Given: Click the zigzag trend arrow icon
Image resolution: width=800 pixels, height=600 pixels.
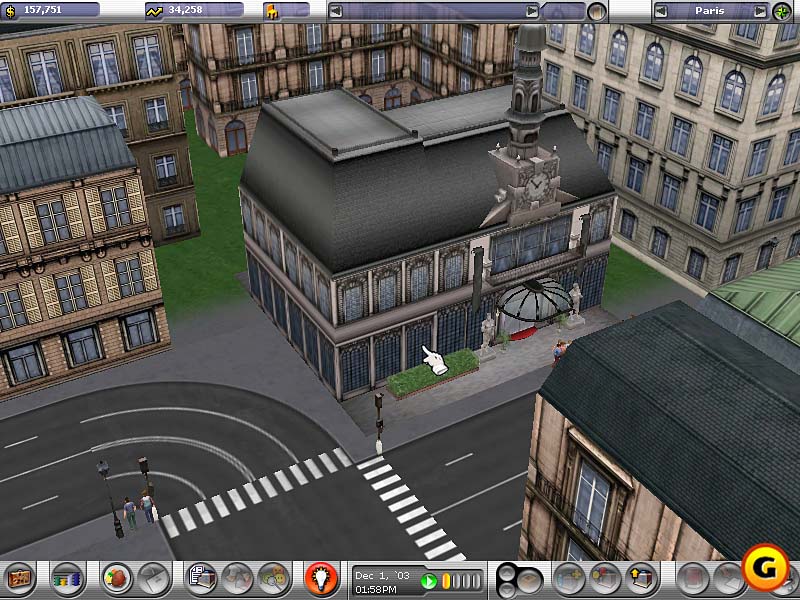Looking at the screenshot, I should (154, 12).
